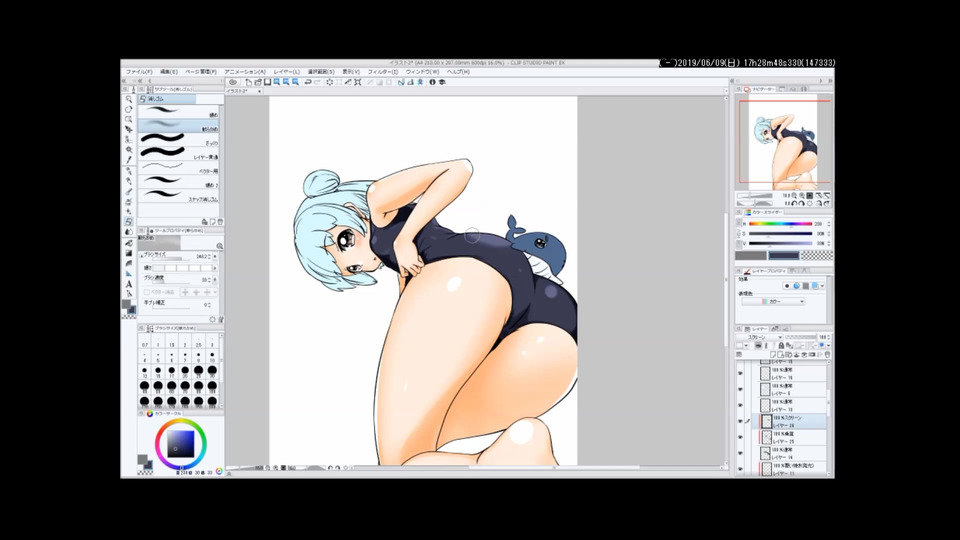
Task: Select the Auto select magic wand tool
Action: pos(129,149)
